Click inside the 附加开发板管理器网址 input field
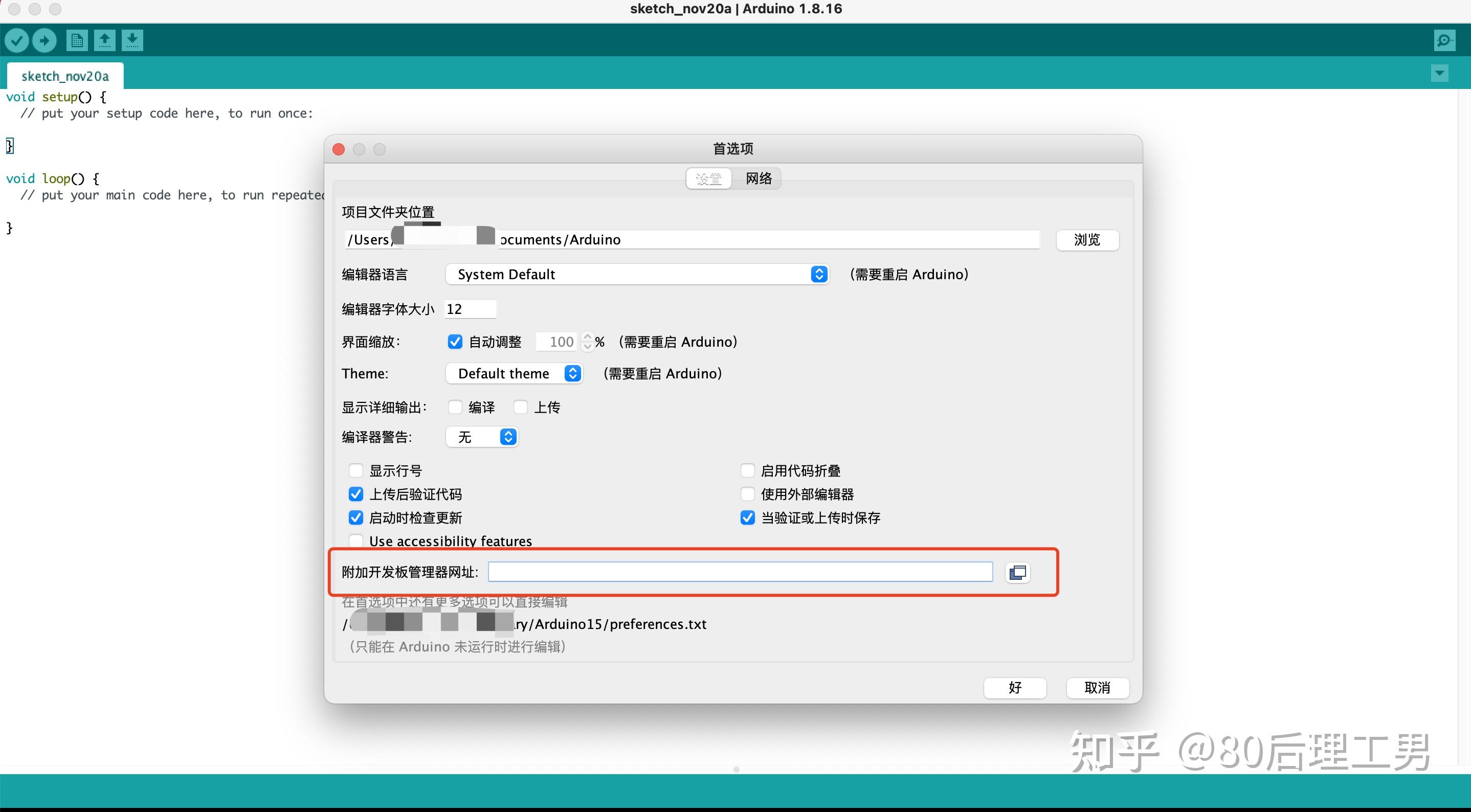The image size is (1471, 812). 740,571
